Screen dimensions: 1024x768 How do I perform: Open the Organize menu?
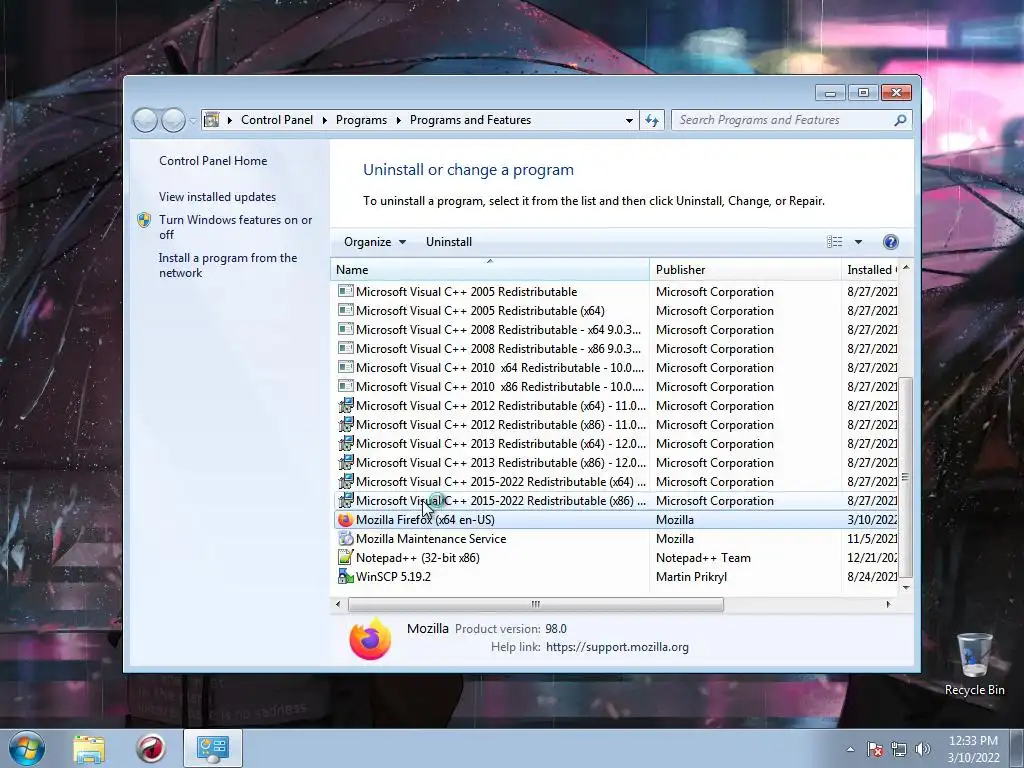pyautogui.click(x=375, y=242)
